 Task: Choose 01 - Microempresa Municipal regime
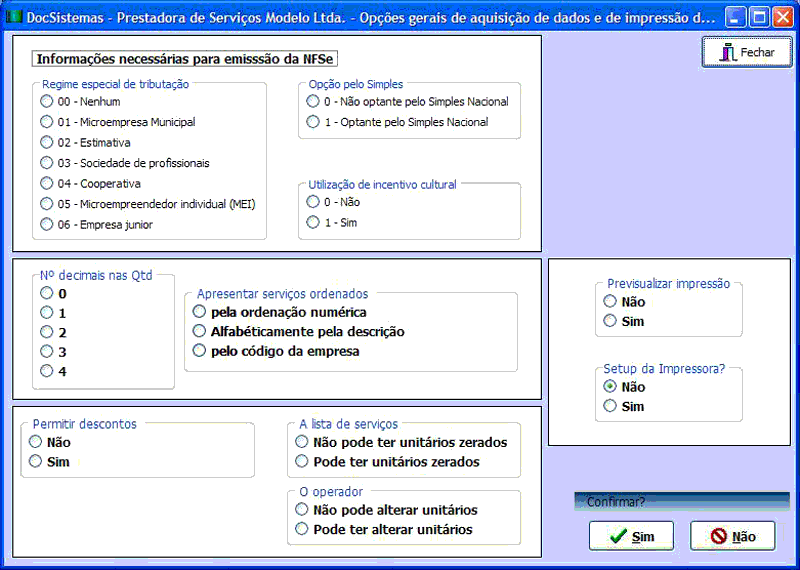[x=46, y=122]
